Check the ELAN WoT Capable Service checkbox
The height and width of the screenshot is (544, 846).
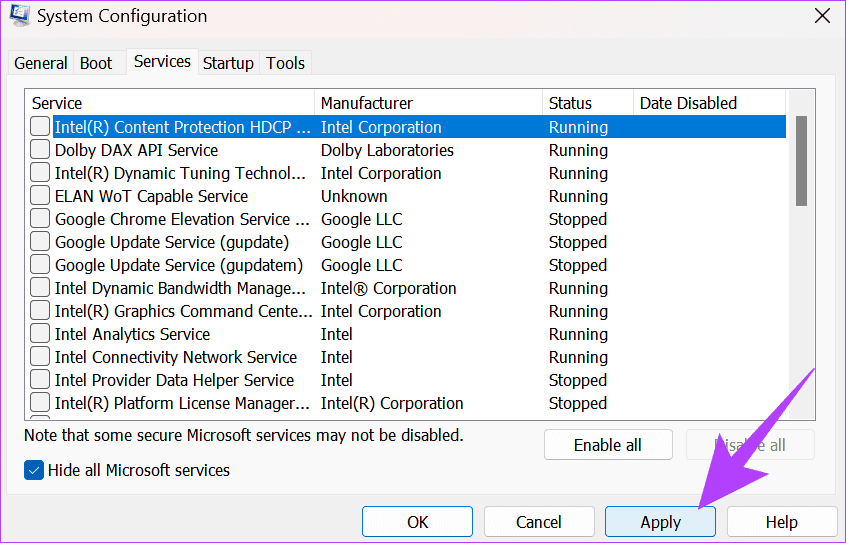40,196
